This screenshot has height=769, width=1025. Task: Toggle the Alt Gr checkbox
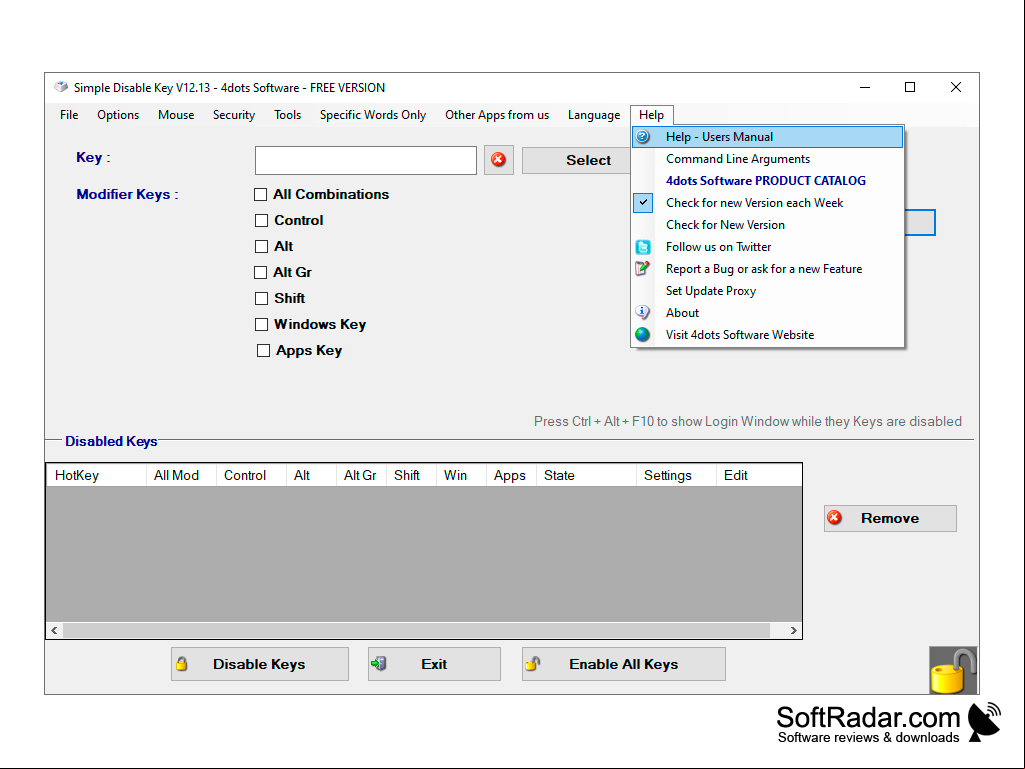pos(261,272)
